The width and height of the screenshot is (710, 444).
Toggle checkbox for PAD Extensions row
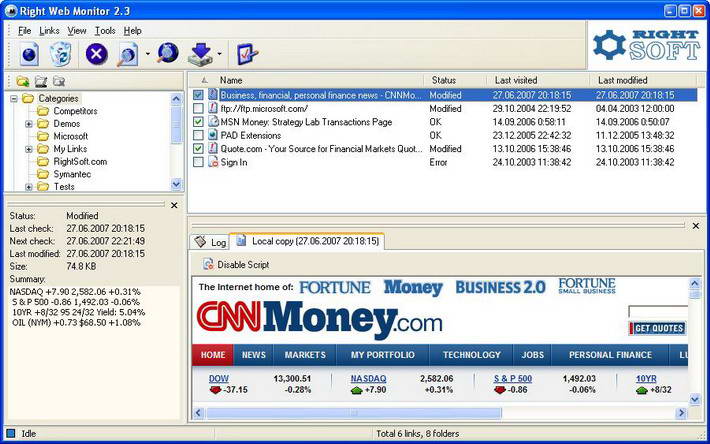(198, 135)
